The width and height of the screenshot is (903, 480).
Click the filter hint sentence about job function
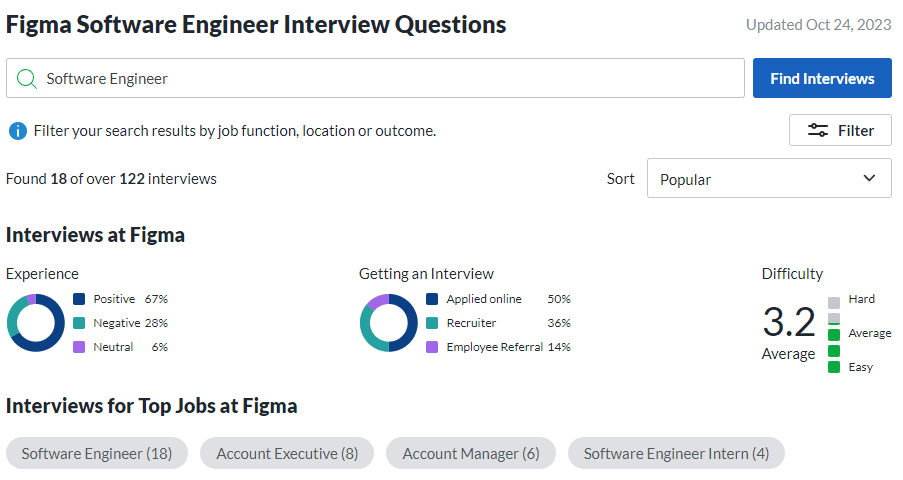click(x=235, y=131)
